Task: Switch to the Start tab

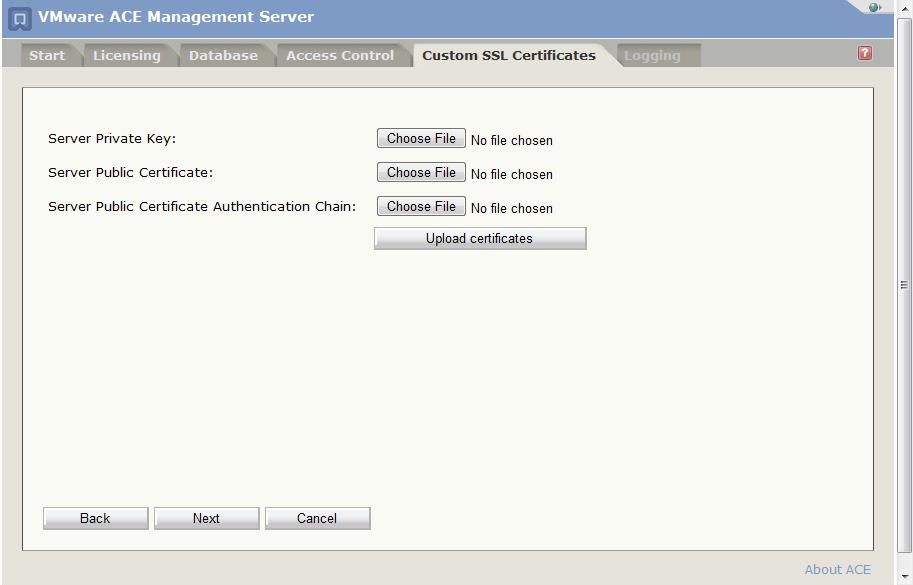Action: [x=46, y=56]
